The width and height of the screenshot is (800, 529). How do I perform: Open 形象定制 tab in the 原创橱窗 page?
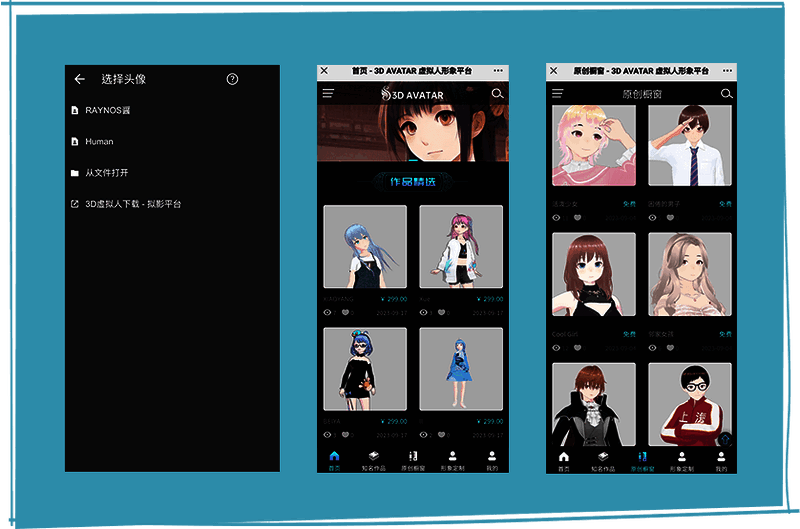[x=680, y=461]
